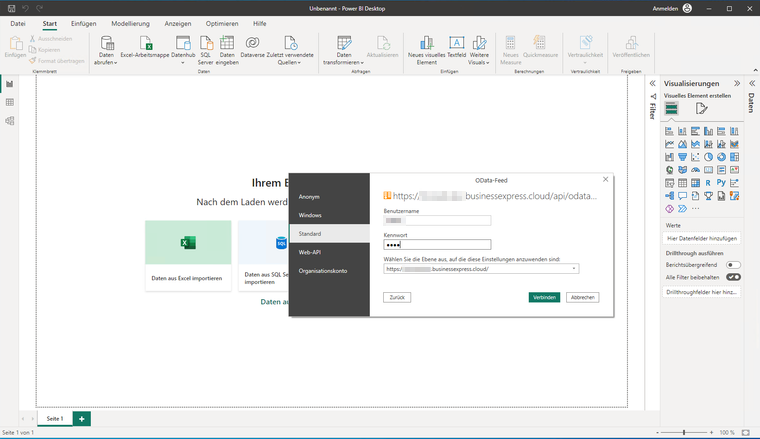
Task: Toggle the Alle Filter beibehalten switch
Action: click(x=733, y=276)
